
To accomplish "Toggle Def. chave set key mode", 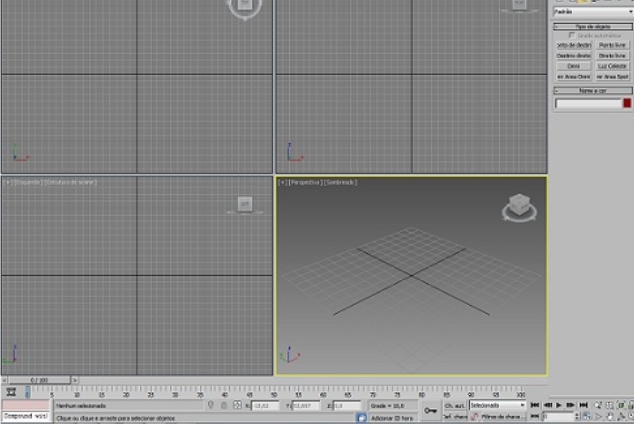I will pyautogui.click(x=455, y=416).
